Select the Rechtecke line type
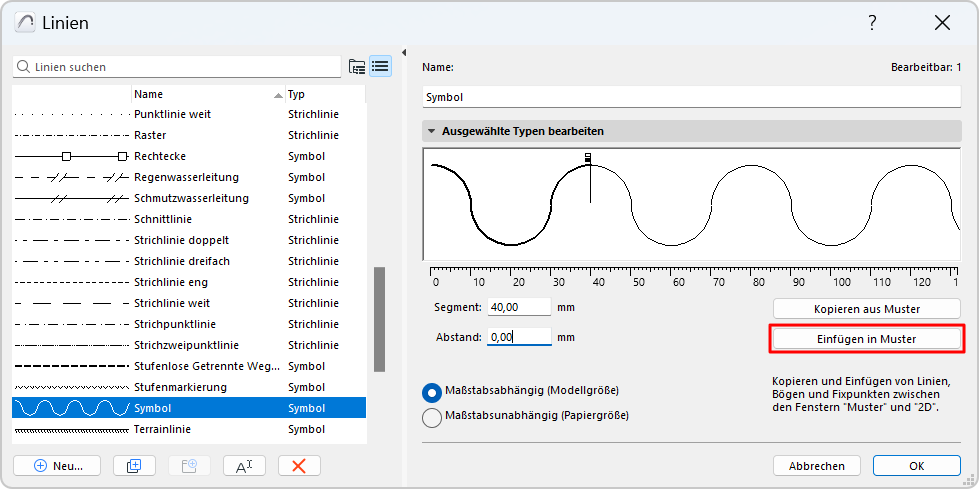This screenshot has height=489, width=979. [x=160, y=156]
